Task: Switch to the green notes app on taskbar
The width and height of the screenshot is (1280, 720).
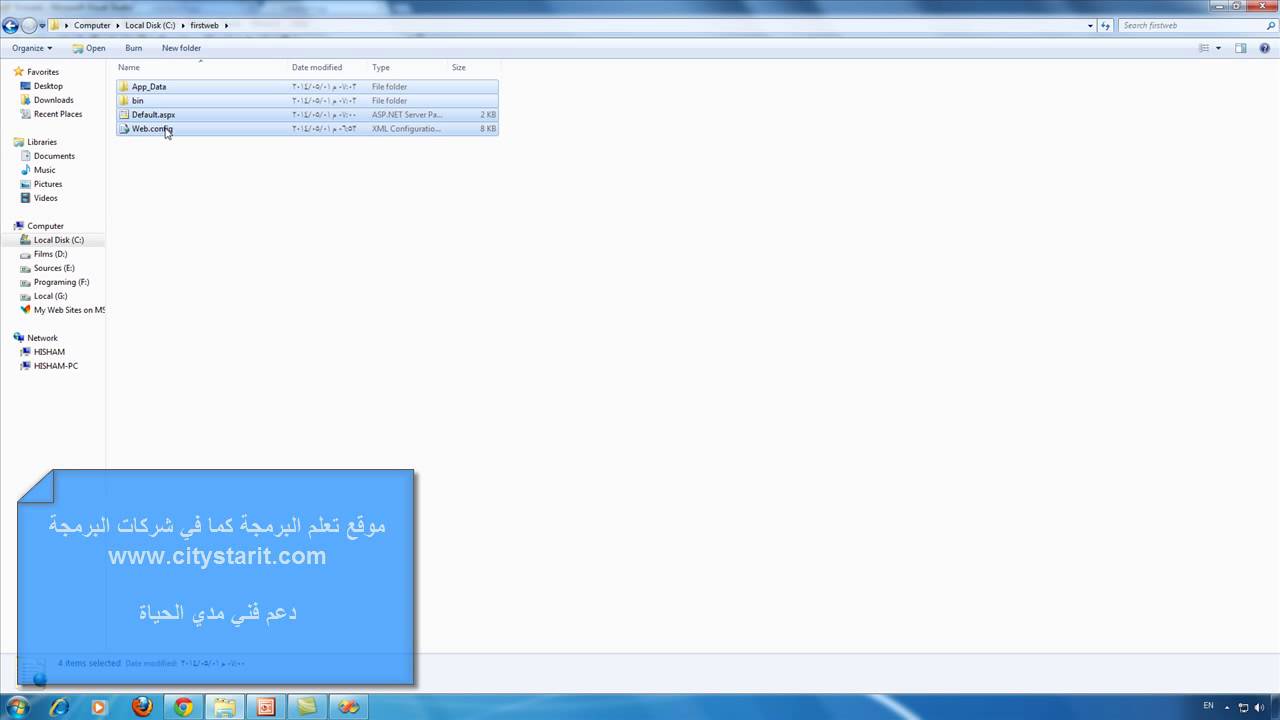Action: point(307,707)
